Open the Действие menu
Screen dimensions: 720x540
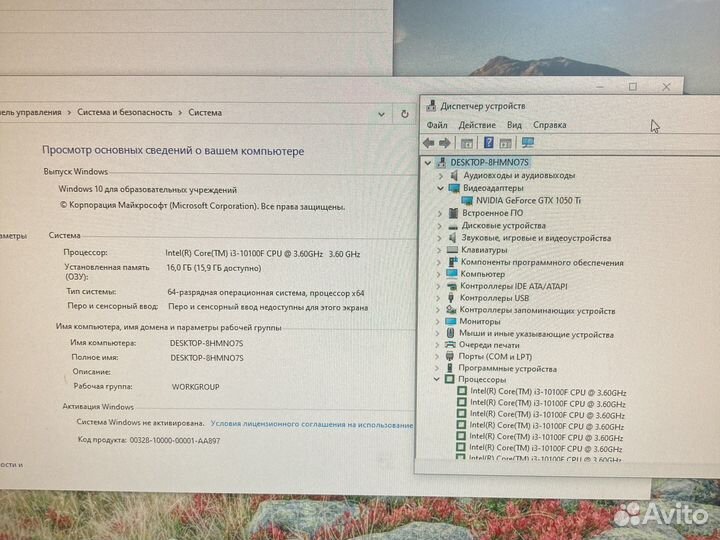[x=477, y=125]
